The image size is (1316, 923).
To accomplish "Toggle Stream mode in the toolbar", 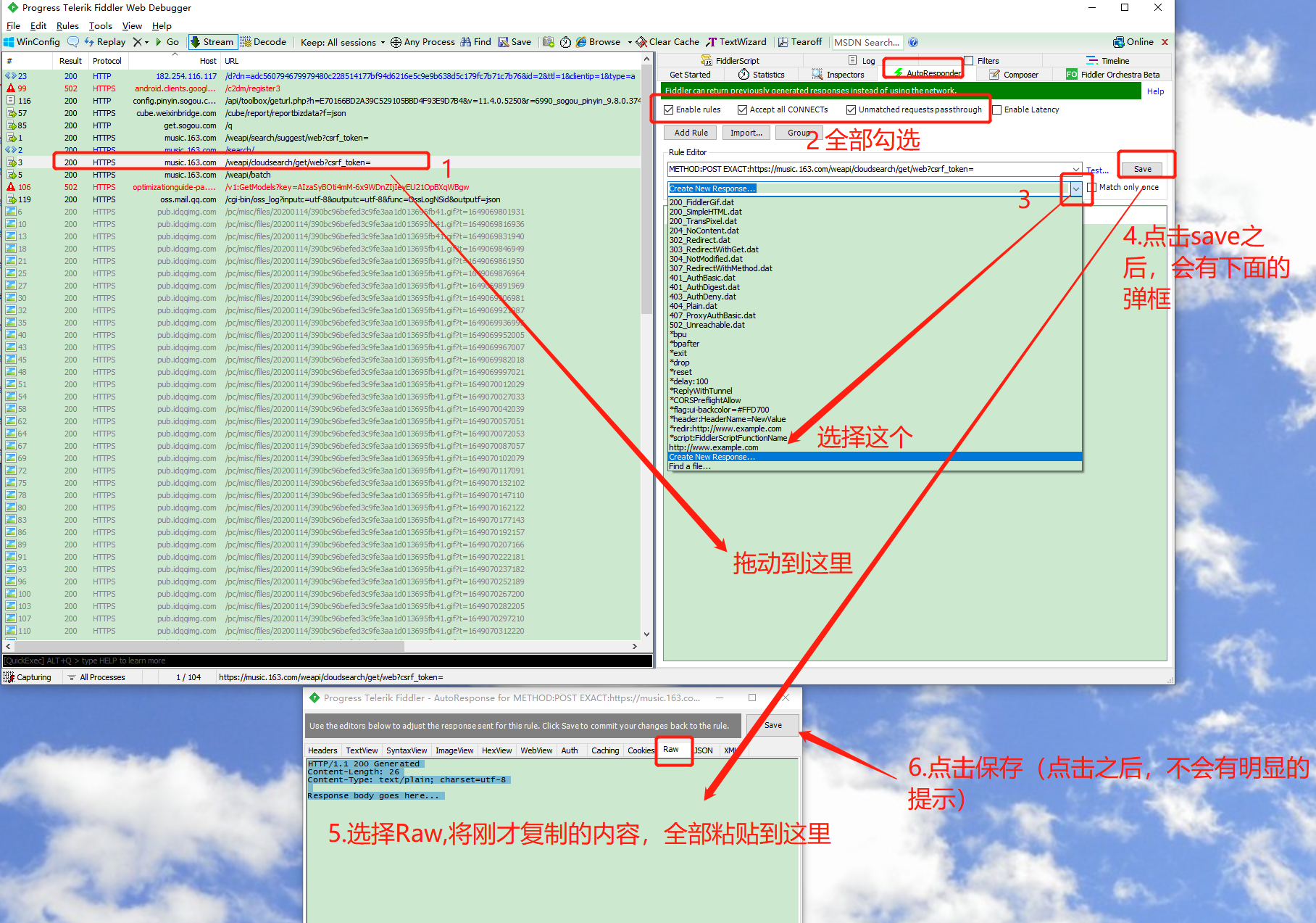I will pos(212,42).
